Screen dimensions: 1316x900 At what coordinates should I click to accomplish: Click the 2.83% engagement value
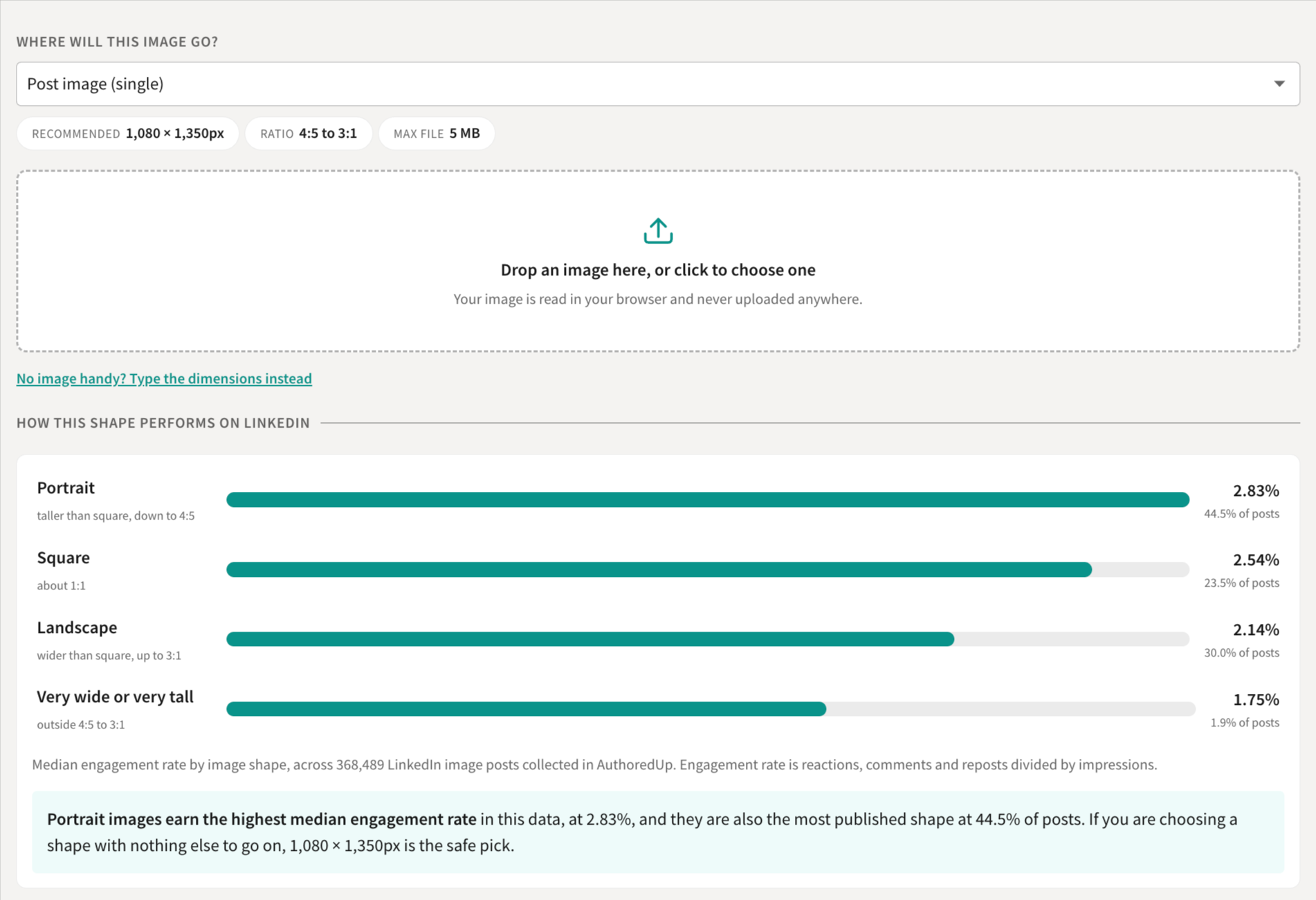tap(1256, 490)
